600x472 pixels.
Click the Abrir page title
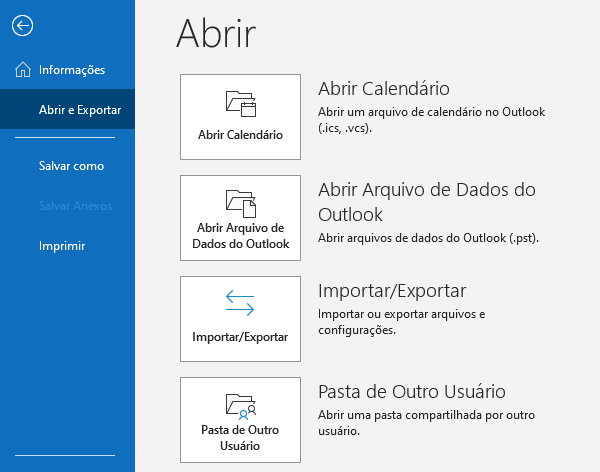pyautogui.click(x=216, y=33)
